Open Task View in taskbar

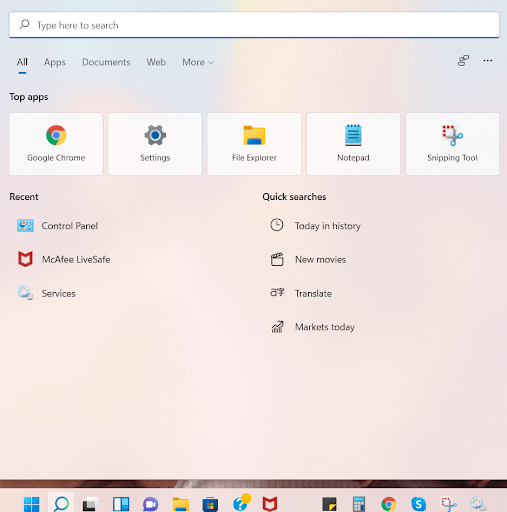tap(90, 504)
